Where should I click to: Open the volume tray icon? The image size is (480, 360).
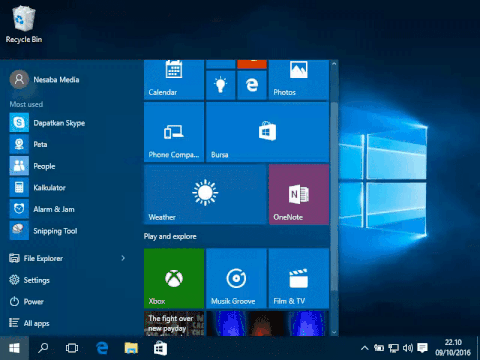pos(408,348)
